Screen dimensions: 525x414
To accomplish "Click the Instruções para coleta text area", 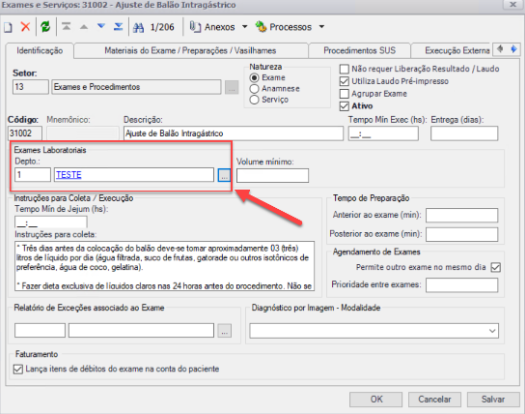I will [x=164, y=266].
